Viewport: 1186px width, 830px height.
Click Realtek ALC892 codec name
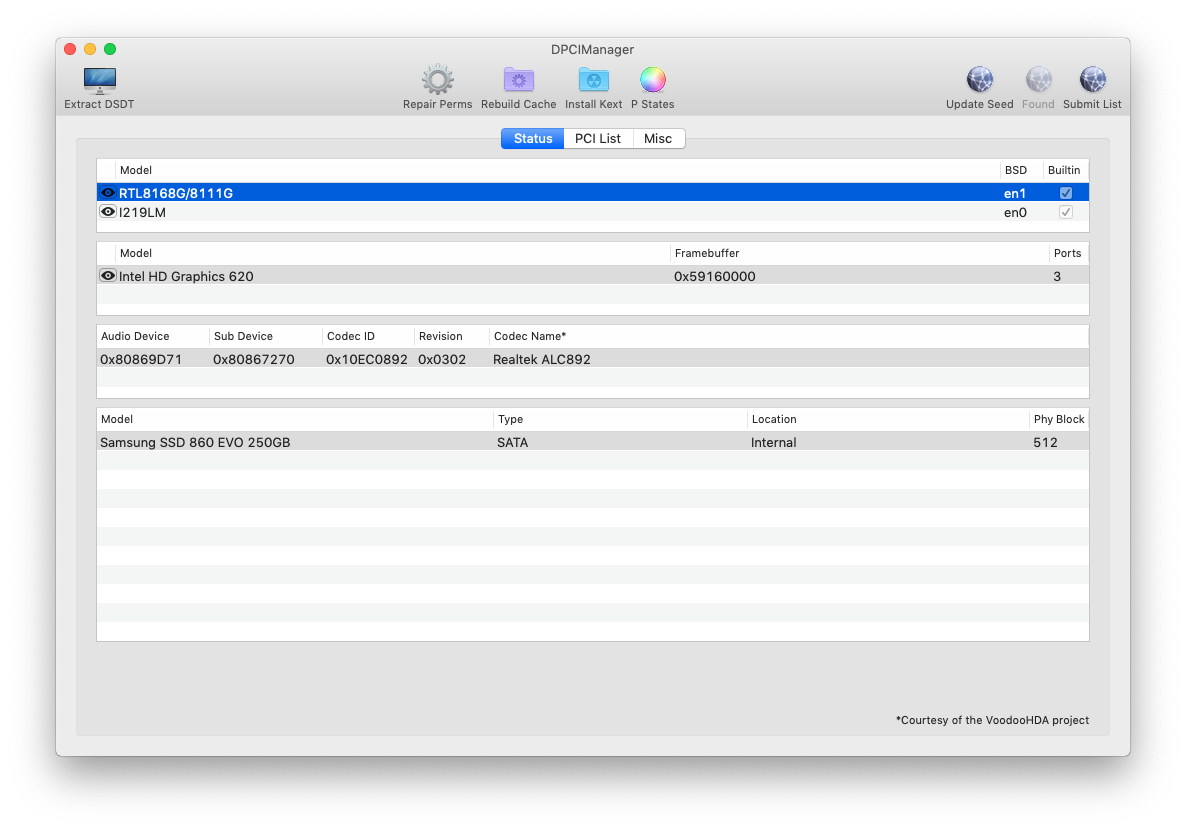point(542,359)
